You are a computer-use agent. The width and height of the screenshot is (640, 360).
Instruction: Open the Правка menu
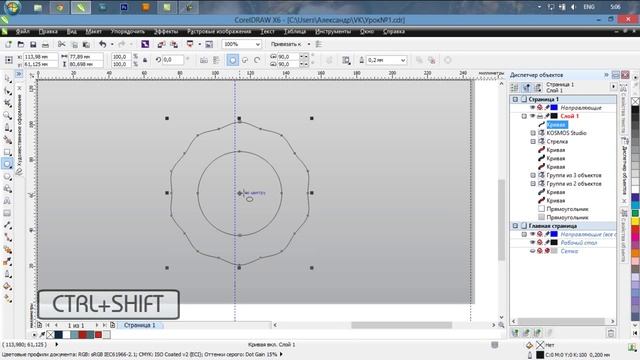(48, 31)
